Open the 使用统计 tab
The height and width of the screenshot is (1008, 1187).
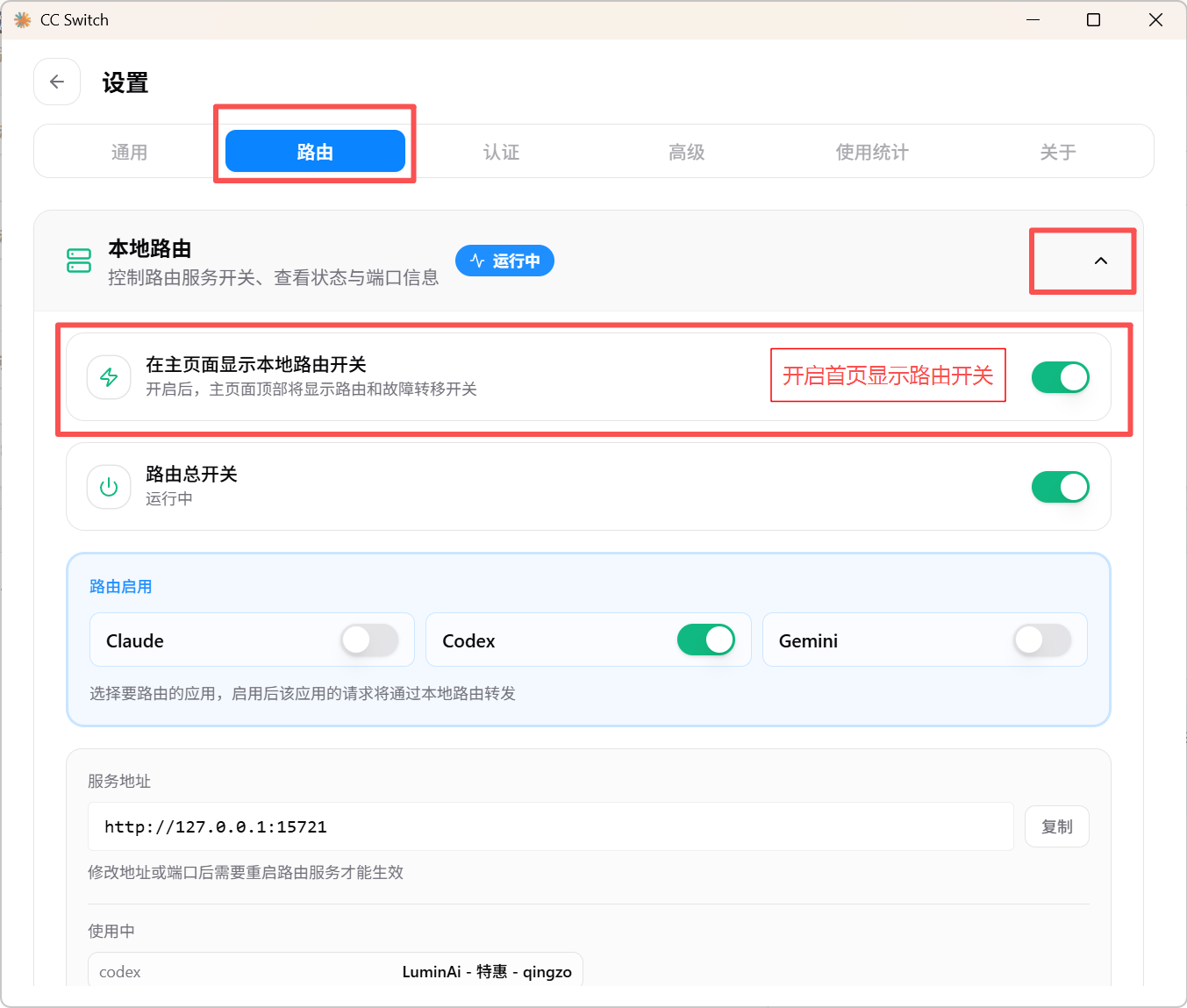coord(872,152)
